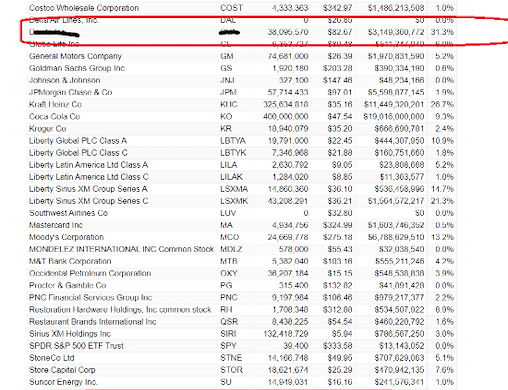Screen dimensions: 508x390
Task: Select the 31.3% percentage value
Action: pyautogui.click(x=442, y=32)
